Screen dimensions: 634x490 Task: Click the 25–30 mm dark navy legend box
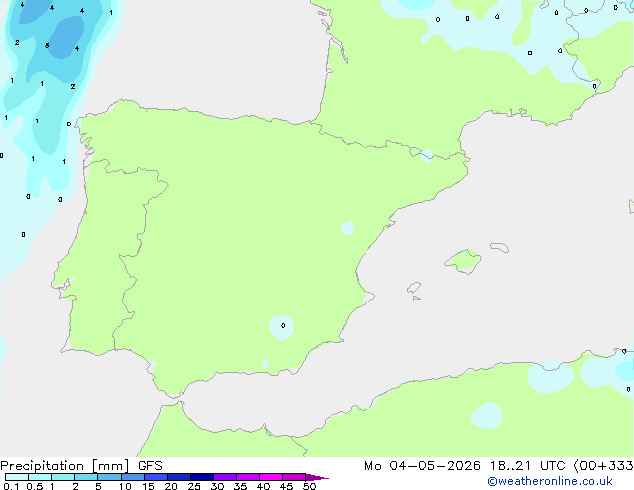point(202,477)
